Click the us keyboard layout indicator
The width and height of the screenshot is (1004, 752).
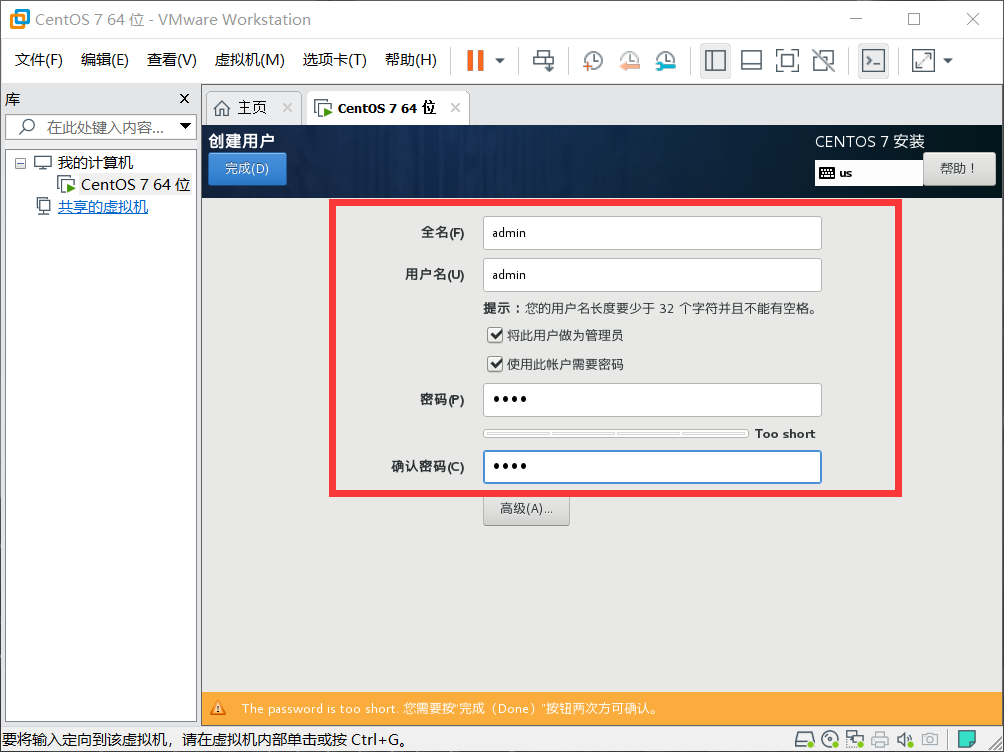[x=868, y=173]
